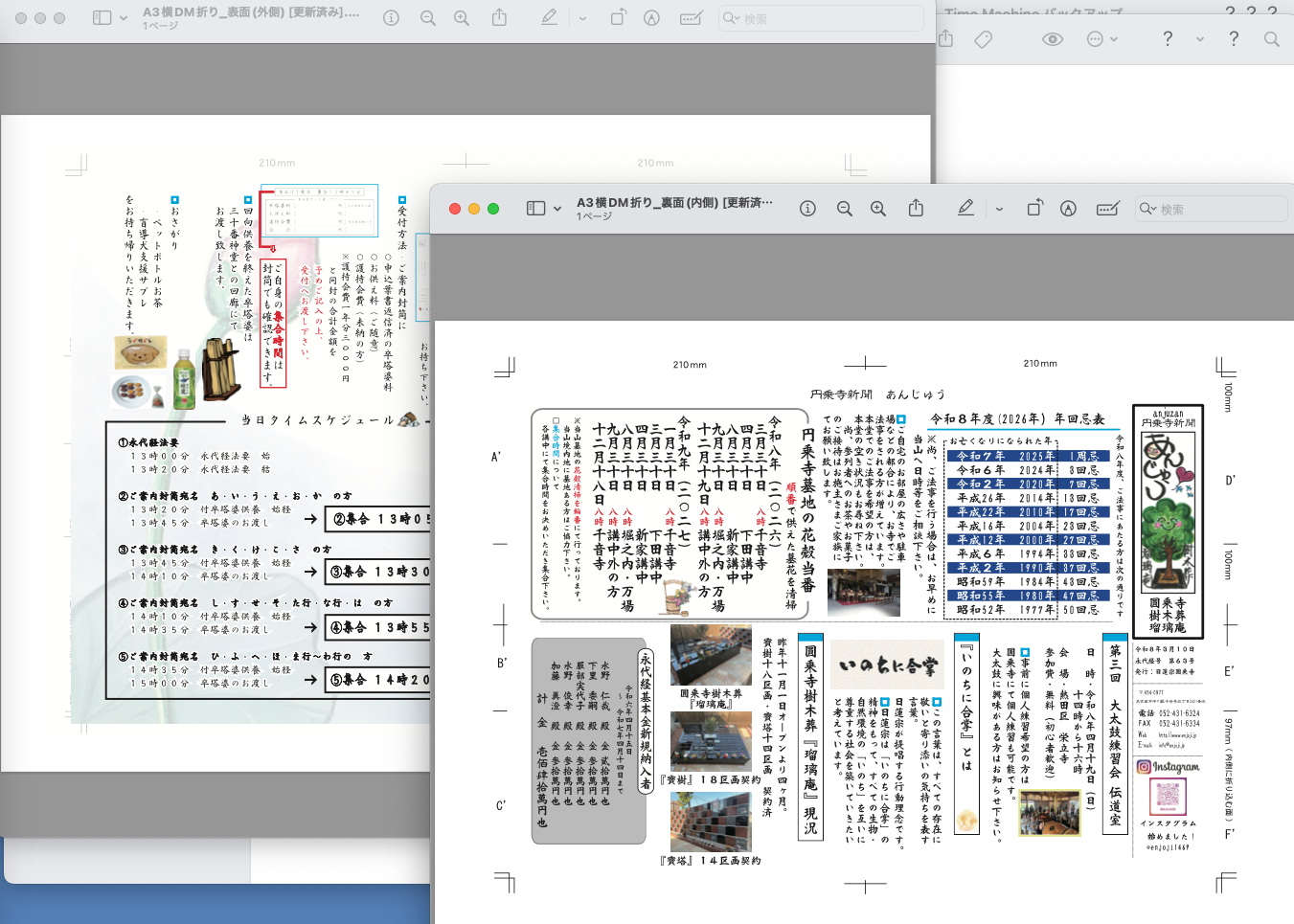
Task: Open the ellipsis action menu in Finder toolbar
Action: click(x=1096, y=39)
